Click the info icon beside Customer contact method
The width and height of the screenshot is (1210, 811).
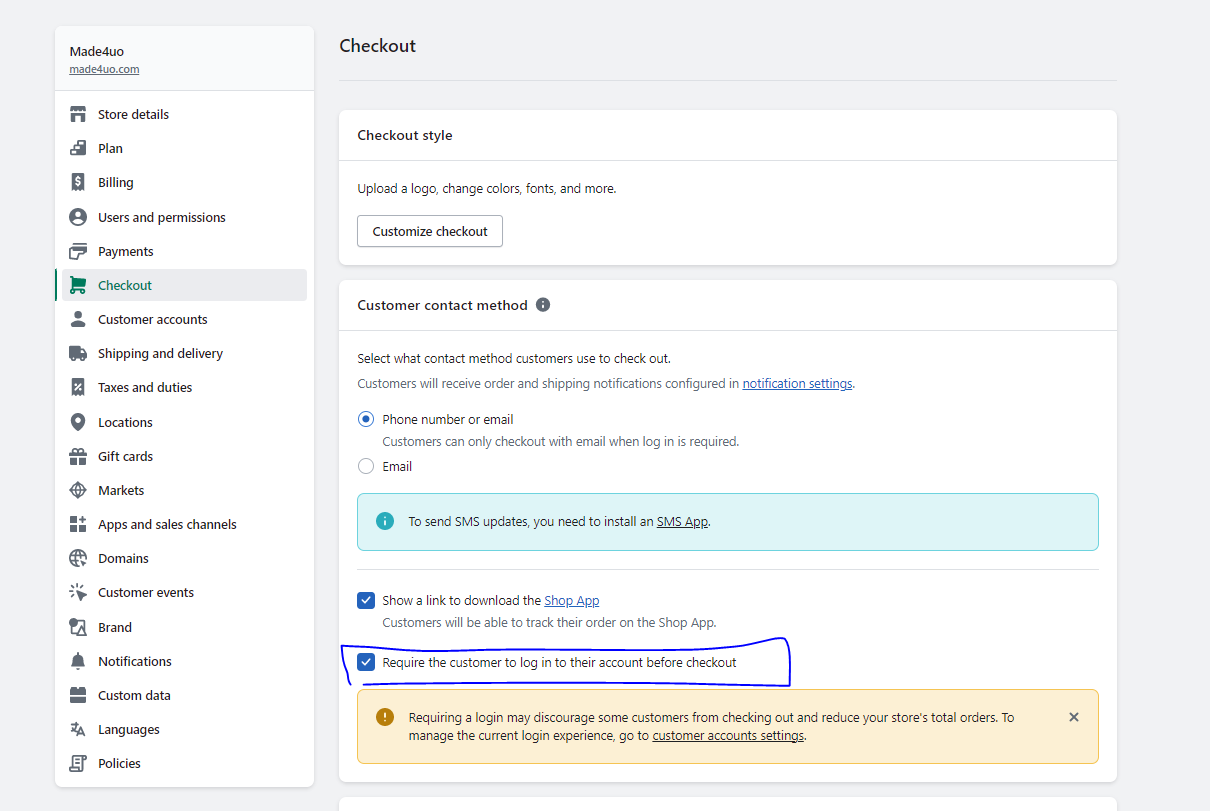click(x=543, y=305)
